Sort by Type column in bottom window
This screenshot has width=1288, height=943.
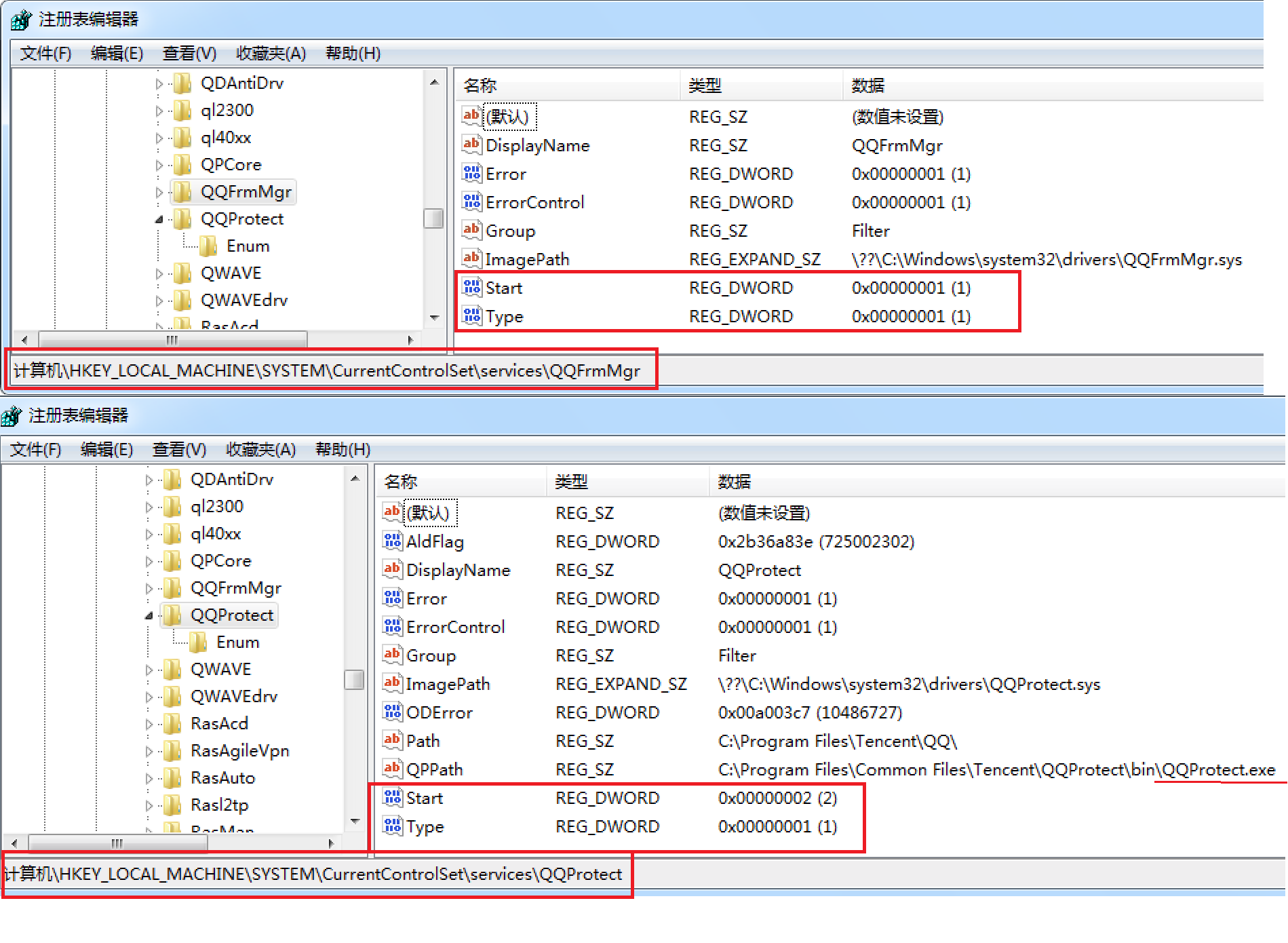(x=627, y=482)
